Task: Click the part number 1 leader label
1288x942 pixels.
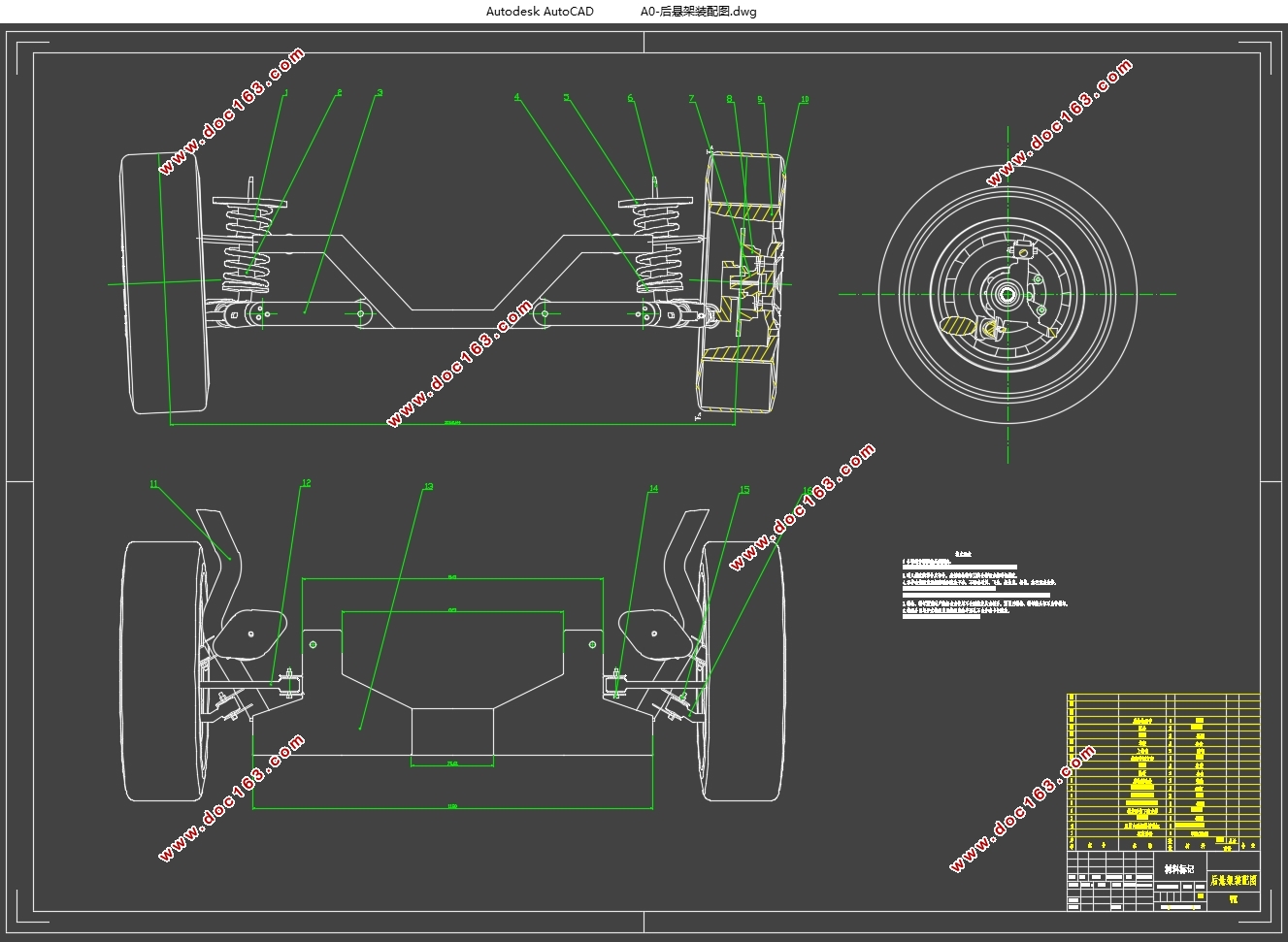Action: tap(286, 93)
